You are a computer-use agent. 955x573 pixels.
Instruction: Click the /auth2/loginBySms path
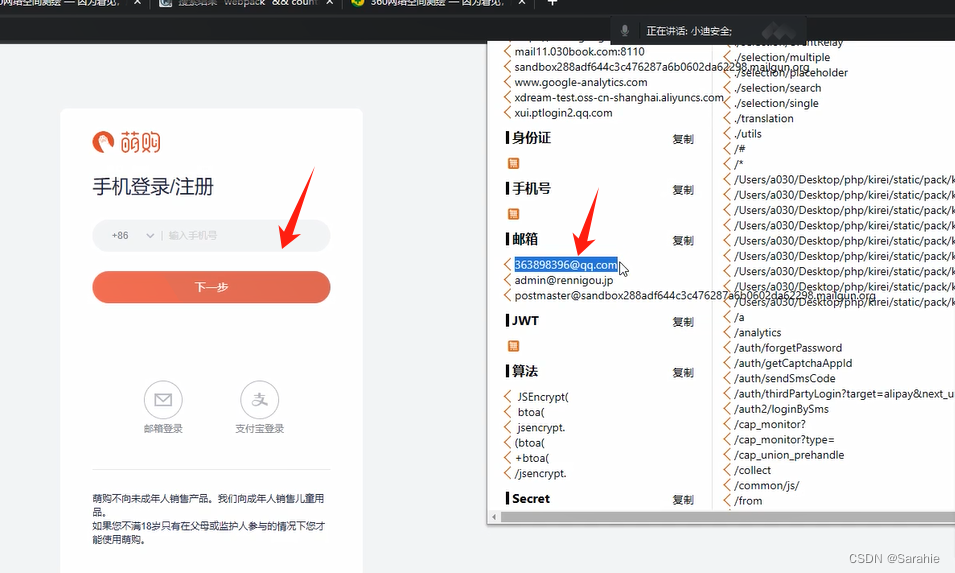coord(781,409)
